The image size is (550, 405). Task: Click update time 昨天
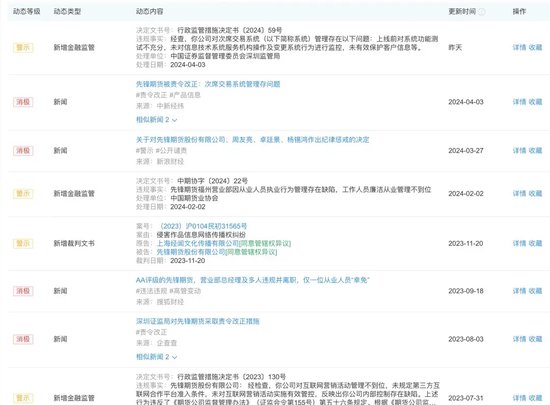(x=455, y=47)
